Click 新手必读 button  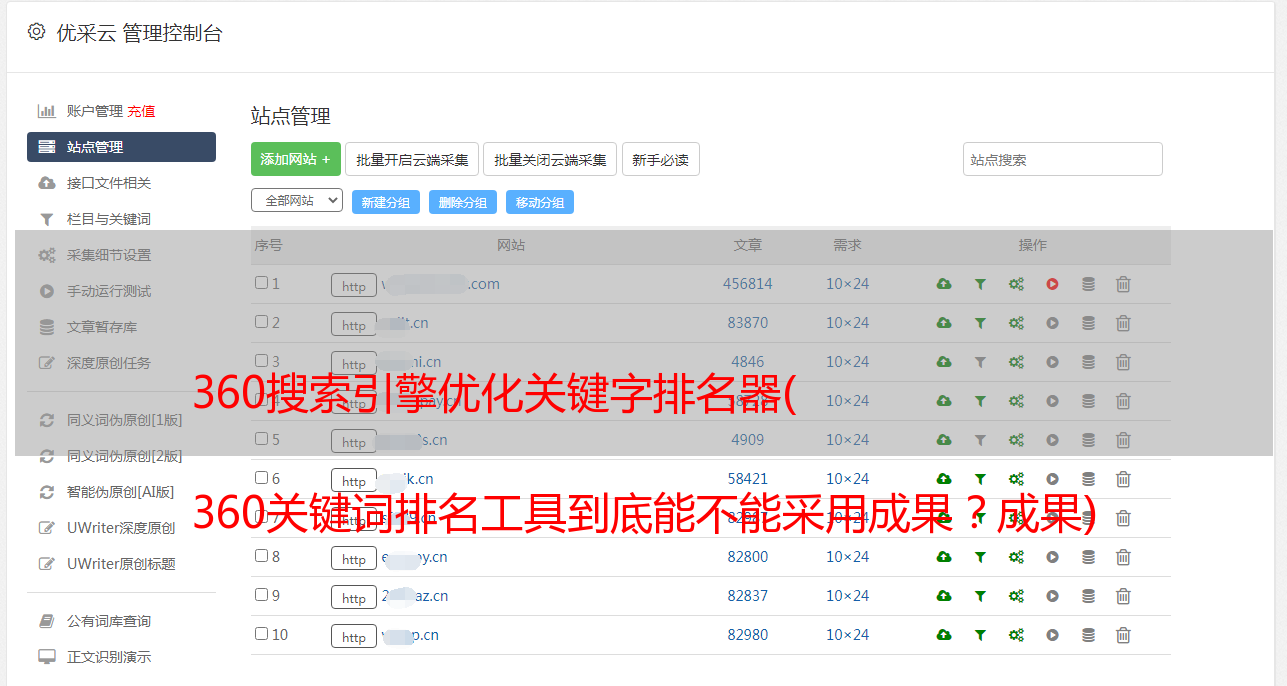click(660, 159)
